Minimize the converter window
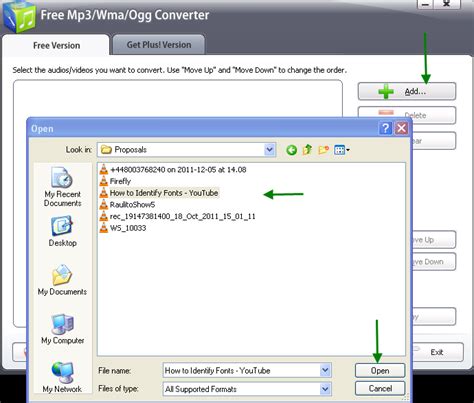The image size is (474, 403). [x=425, y=4]
